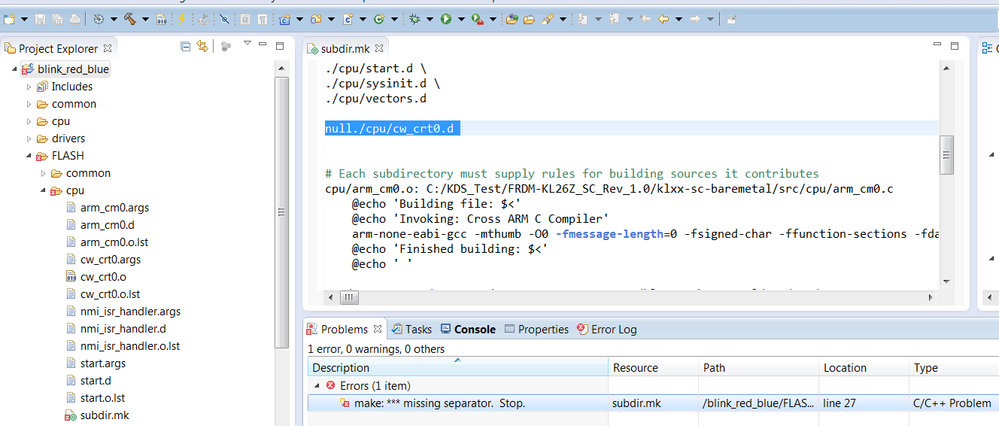This screenshot has width=999, height=426.
Task: Click the editor vertical scrollbar thumb
Action: 947,155
